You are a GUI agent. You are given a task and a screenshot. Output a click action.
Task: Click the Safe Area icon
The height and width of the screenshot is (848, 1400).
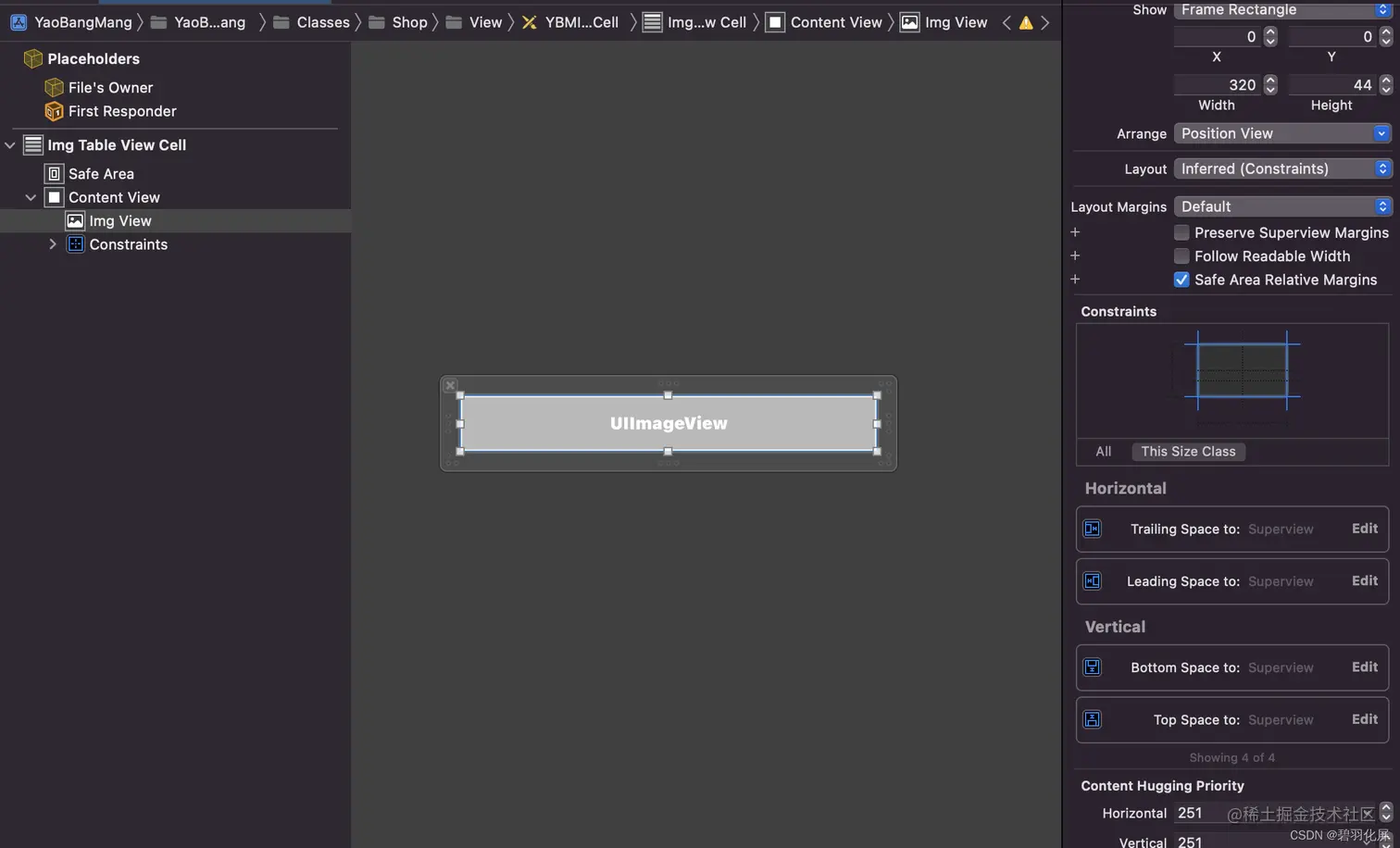pos(54,174)
